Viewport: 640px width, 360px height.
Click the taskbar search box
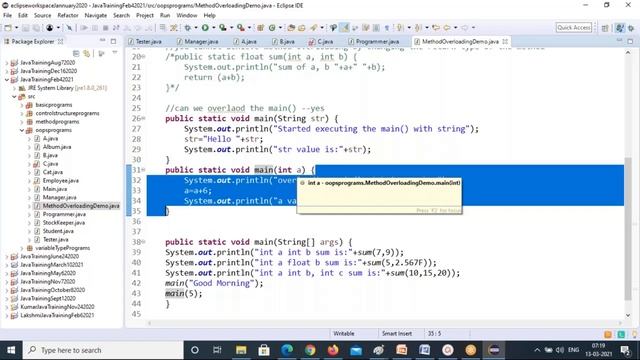tap(103, 350)
